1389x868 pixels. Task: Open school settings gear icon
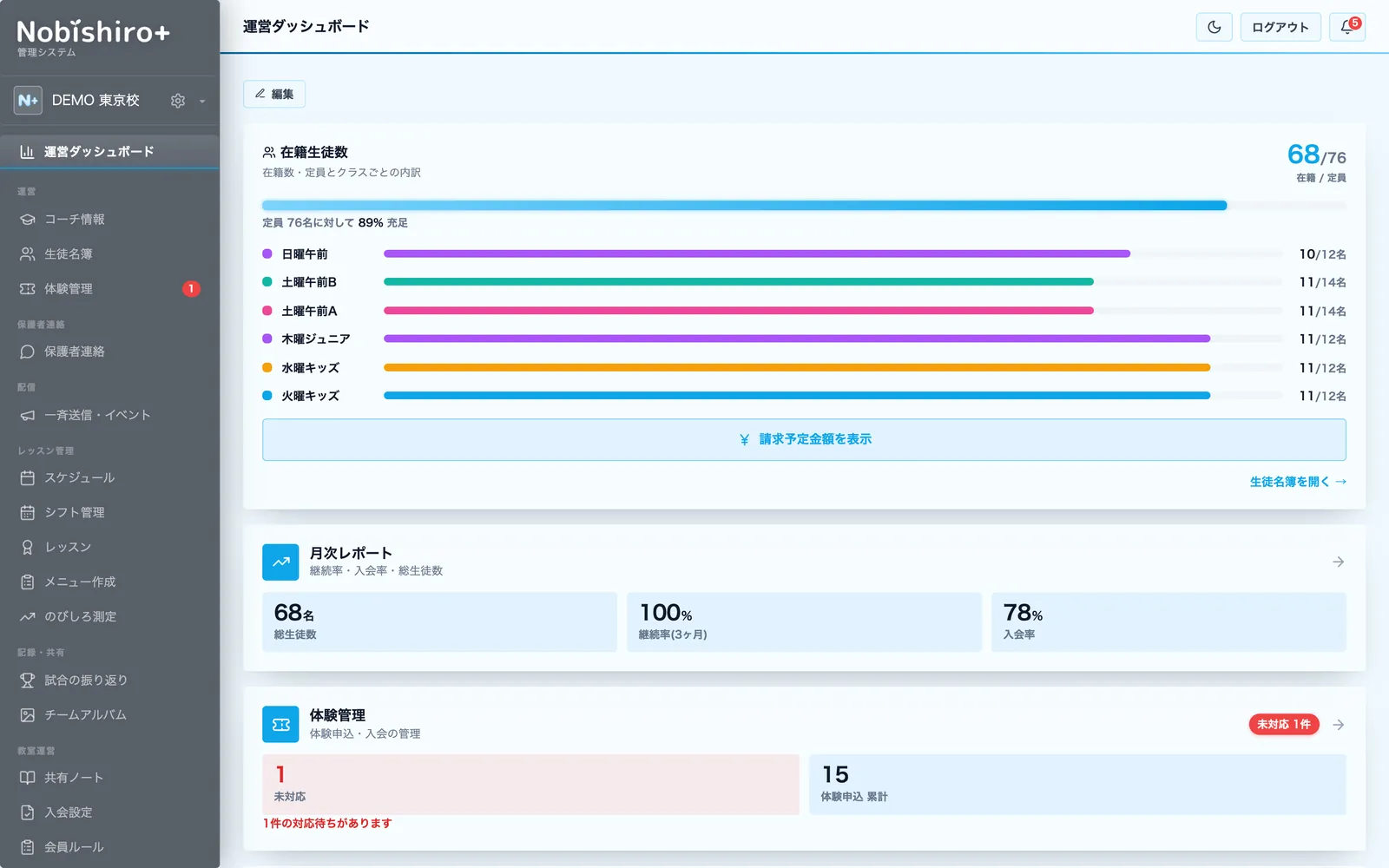click(178, 101)
